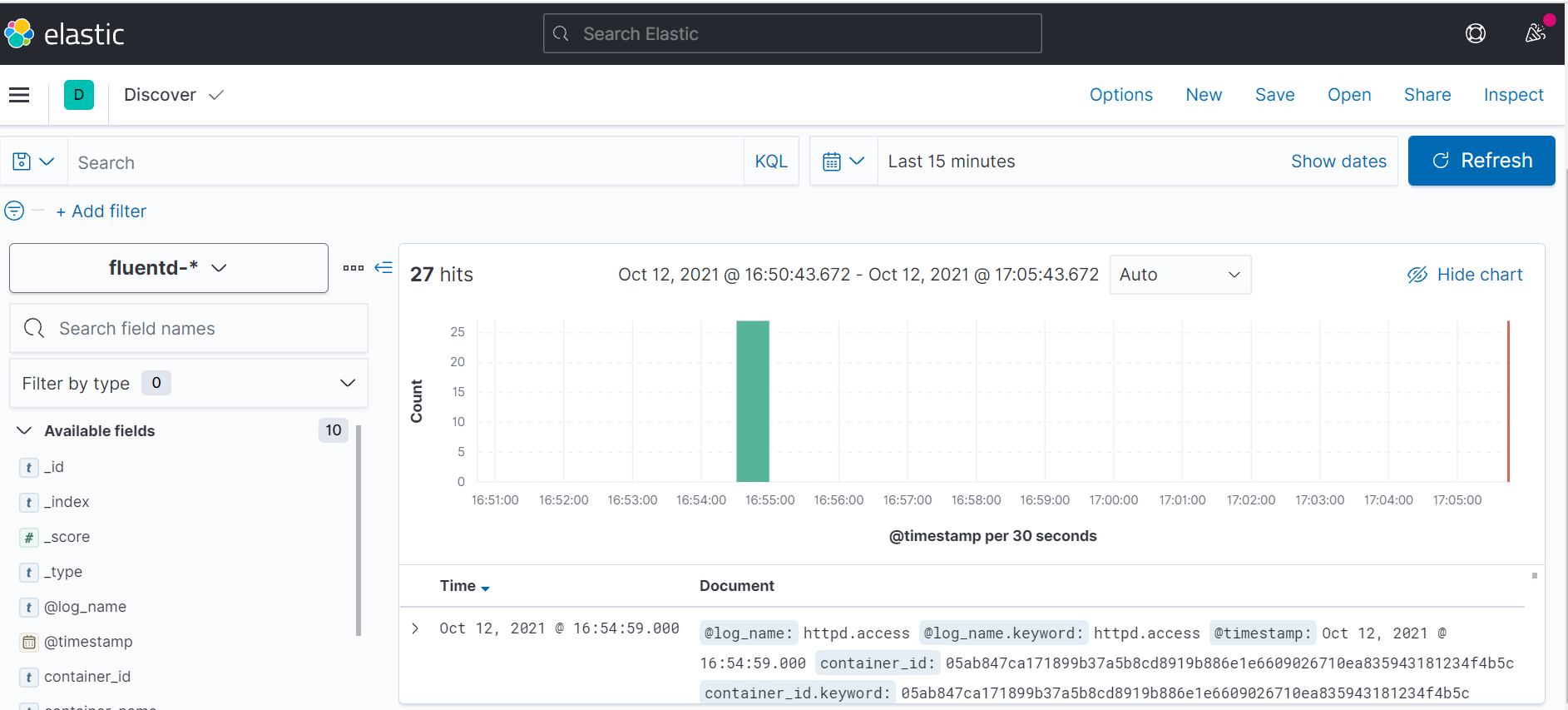Click the string type icon for _type
This screenshot has height=710, width=1568.
click(x=29, y=572)
